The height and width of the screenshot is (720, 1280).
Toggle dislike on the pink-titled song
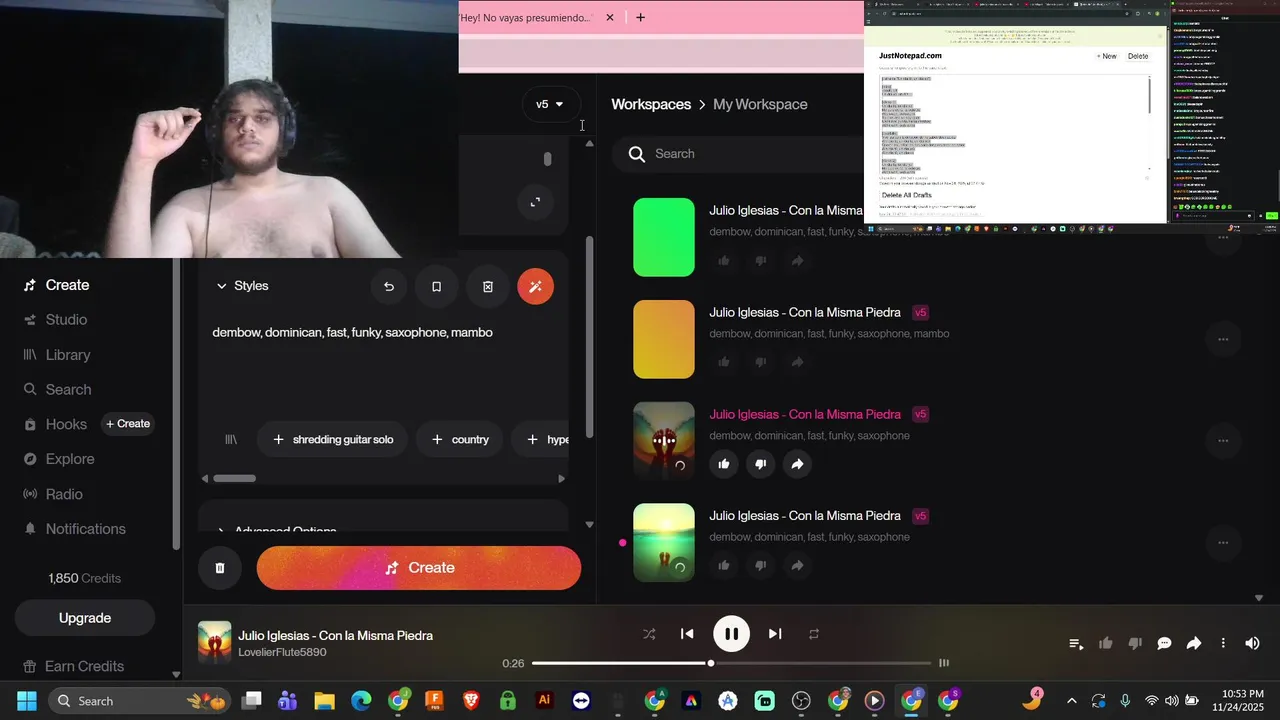coord(760,464)
